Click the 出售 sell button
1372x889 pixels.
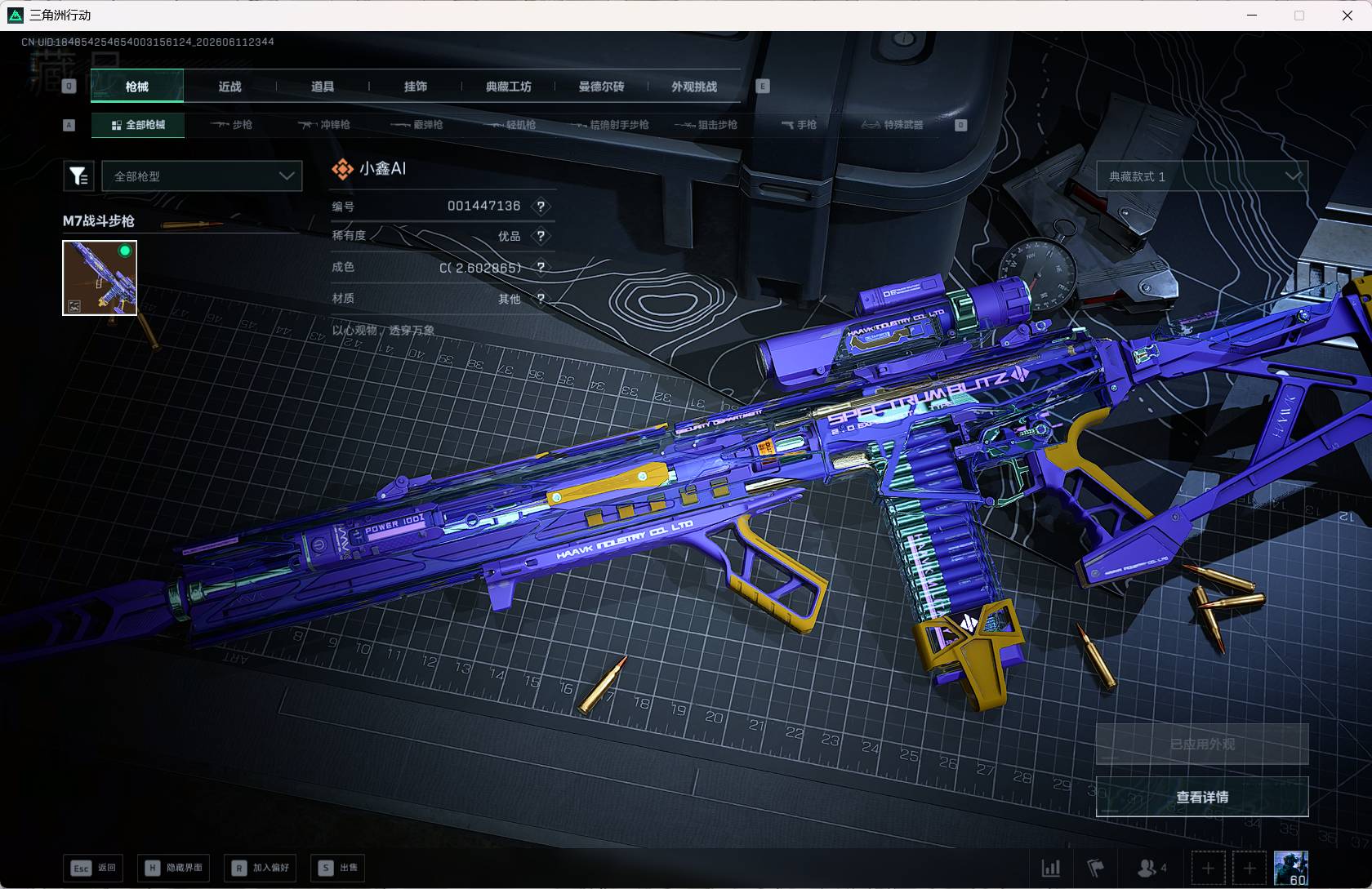(x=339, y=867)
